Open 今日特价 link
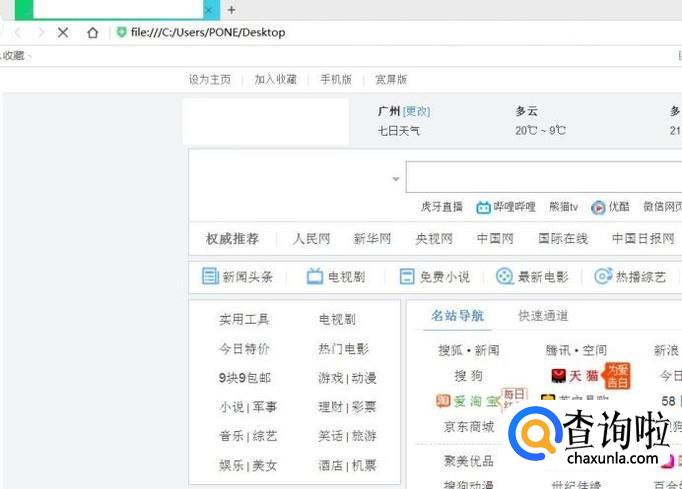The width and height of the screenshot is (682, 489). [244, 349]
